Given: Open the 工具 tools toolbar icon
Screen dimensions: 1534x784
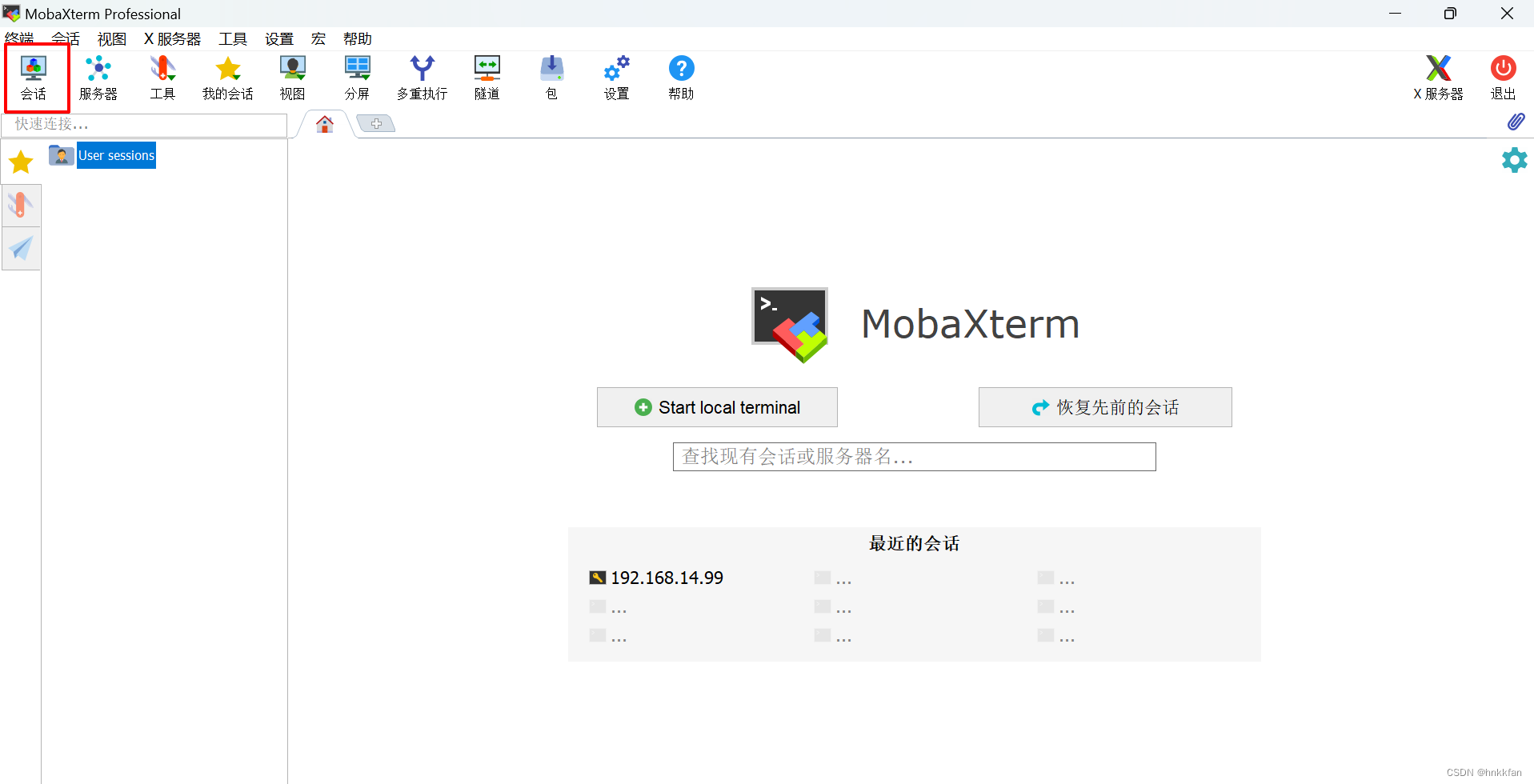Looking at the screenshot, I should pyautogui.click(x=162, y=78).
